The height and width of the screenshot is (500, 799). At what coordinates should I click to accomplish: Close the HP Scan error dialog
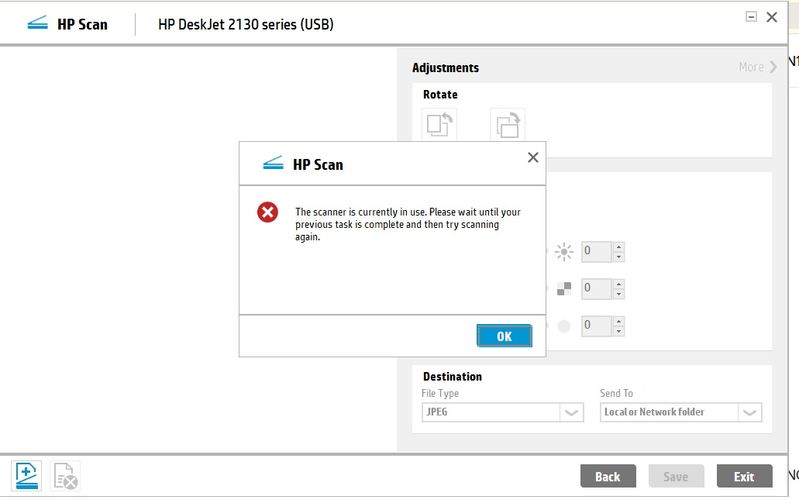click(x=533, y=157)
